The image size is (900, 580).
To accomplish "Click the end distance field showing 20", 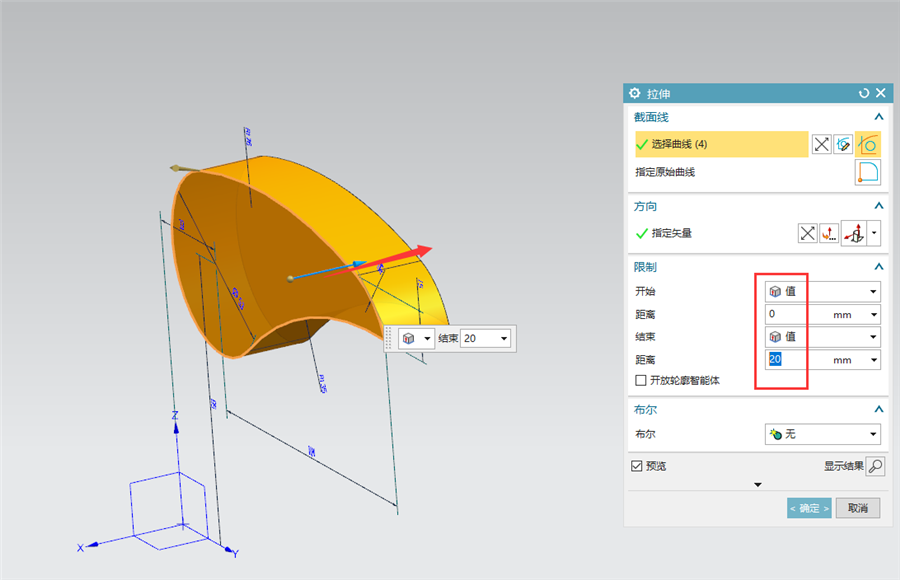I will point(797,359).
